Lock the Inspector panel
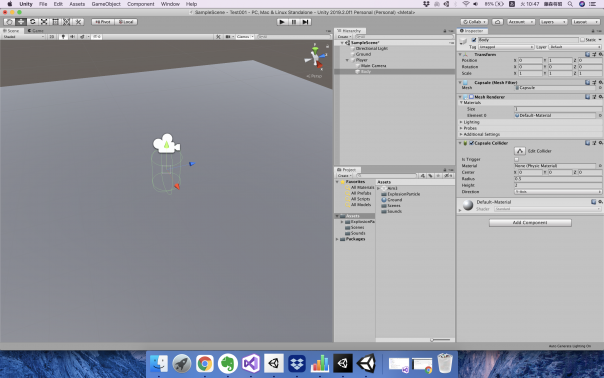 593,31
